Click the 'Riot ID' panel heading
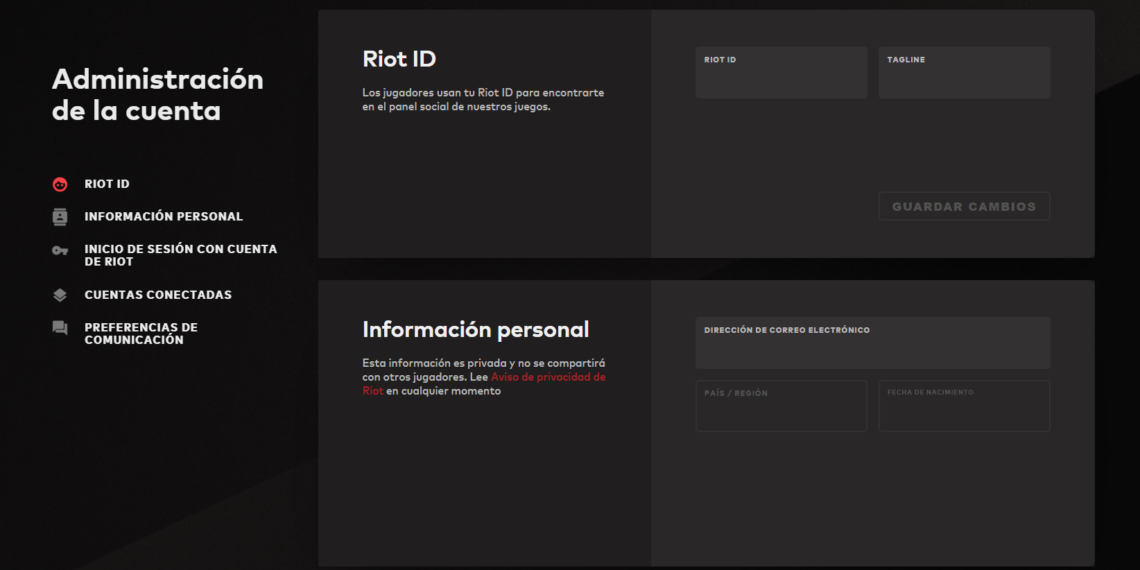The height and width of the screenshot is (570, 1140). point(399,59)
